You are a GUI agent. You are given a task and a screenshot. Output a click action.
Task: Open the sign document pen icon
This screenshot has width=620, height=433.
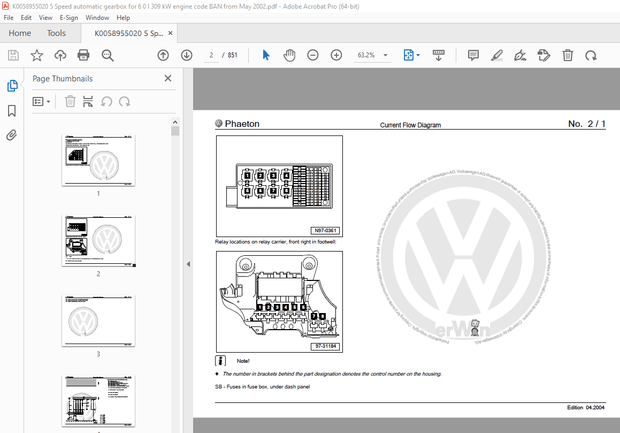tap(520, 55)
